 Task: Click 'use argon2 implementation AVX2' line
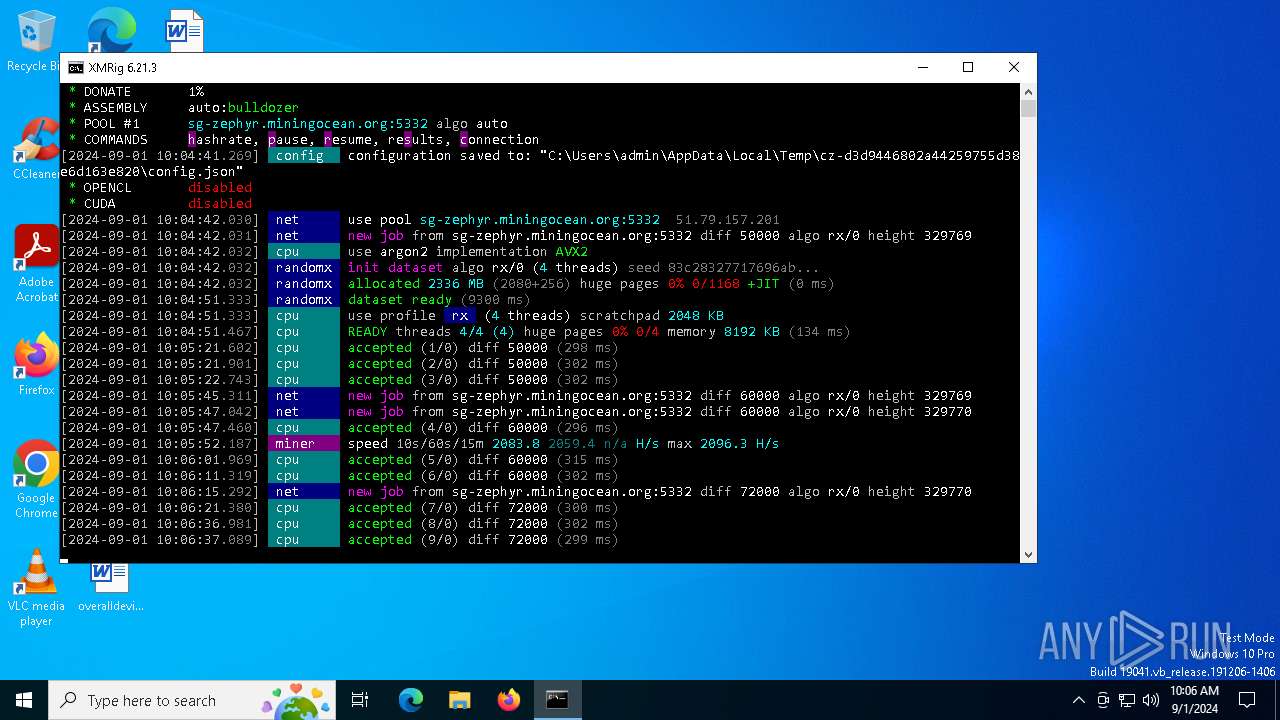pos(468,252)
